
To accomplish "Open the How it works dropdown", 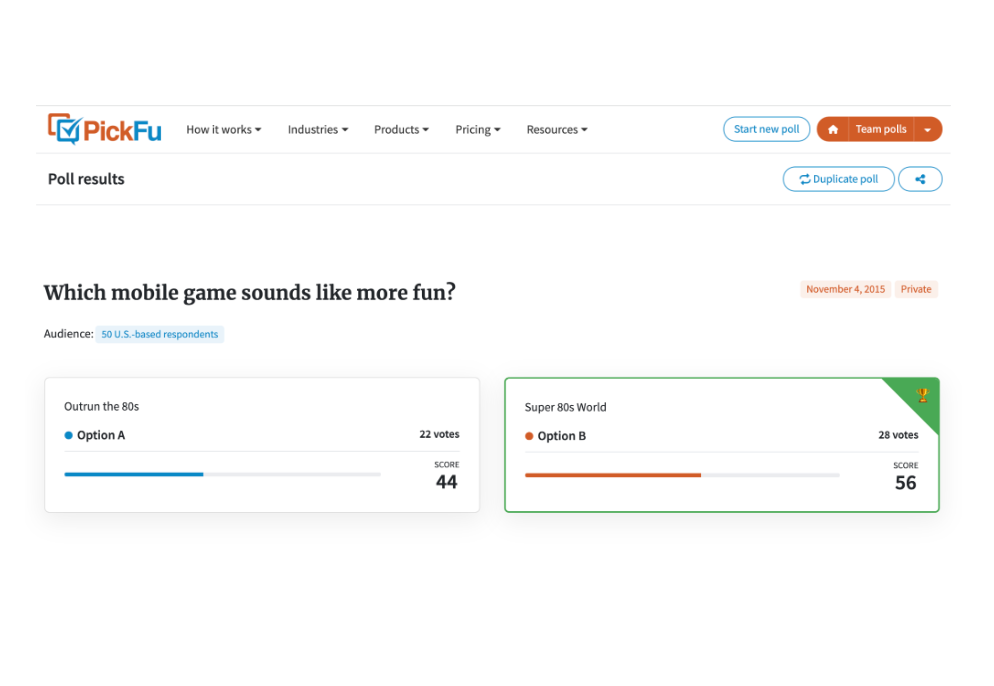I will click(x=223, y=130).
